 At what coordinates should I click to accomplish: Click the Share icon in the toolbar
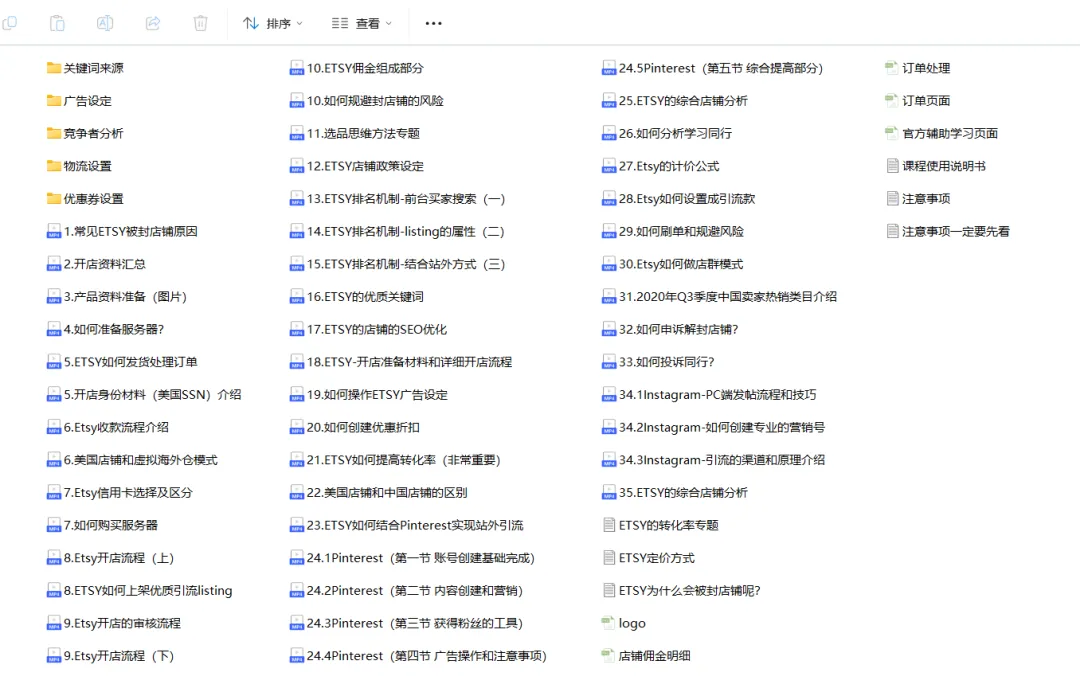tap(152, 22)
